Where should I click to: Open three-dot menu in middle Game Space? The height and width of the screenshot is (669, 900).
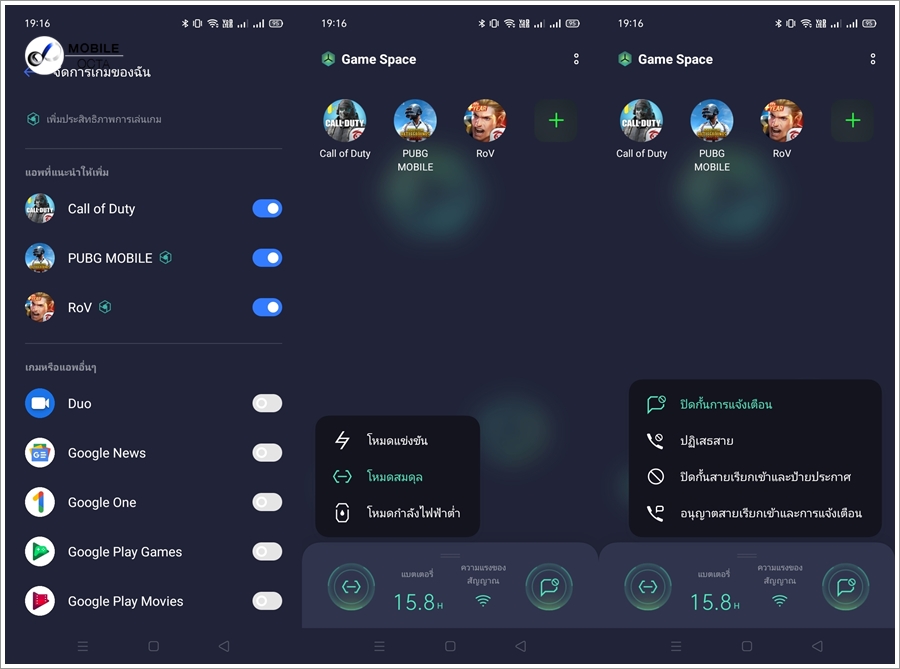pyautogui.click(x=576, y=59)
